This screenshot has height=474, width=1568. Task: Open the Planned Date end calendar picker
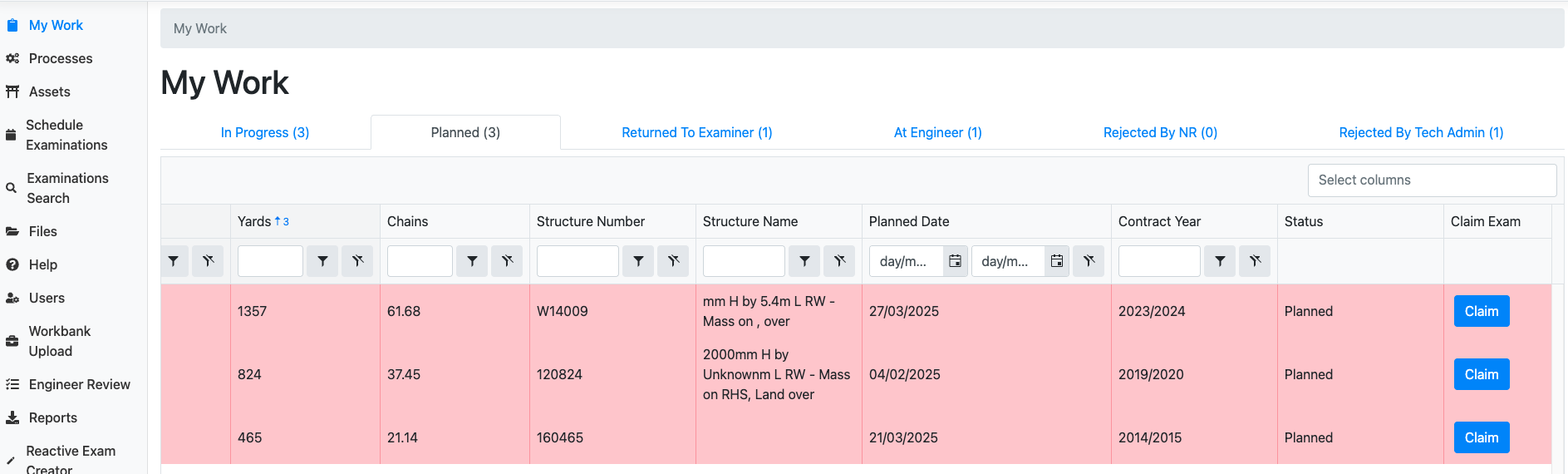[x=1057, y=261]
